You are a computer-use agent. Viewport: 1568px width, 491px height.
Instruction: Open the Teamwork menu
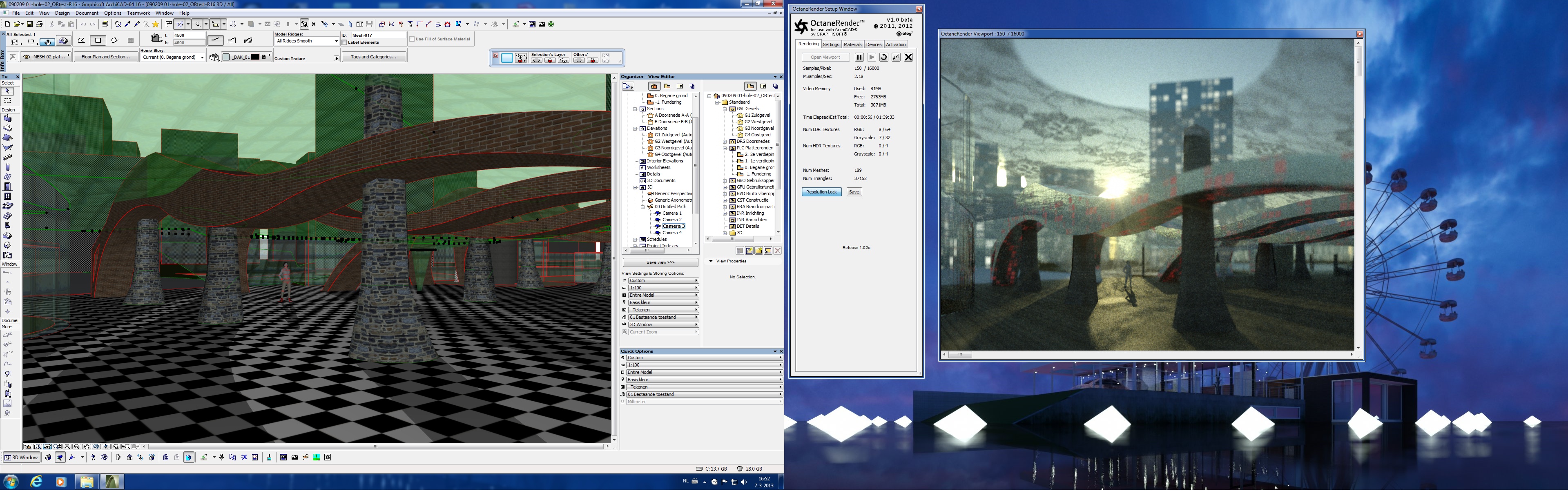(138, 13)
